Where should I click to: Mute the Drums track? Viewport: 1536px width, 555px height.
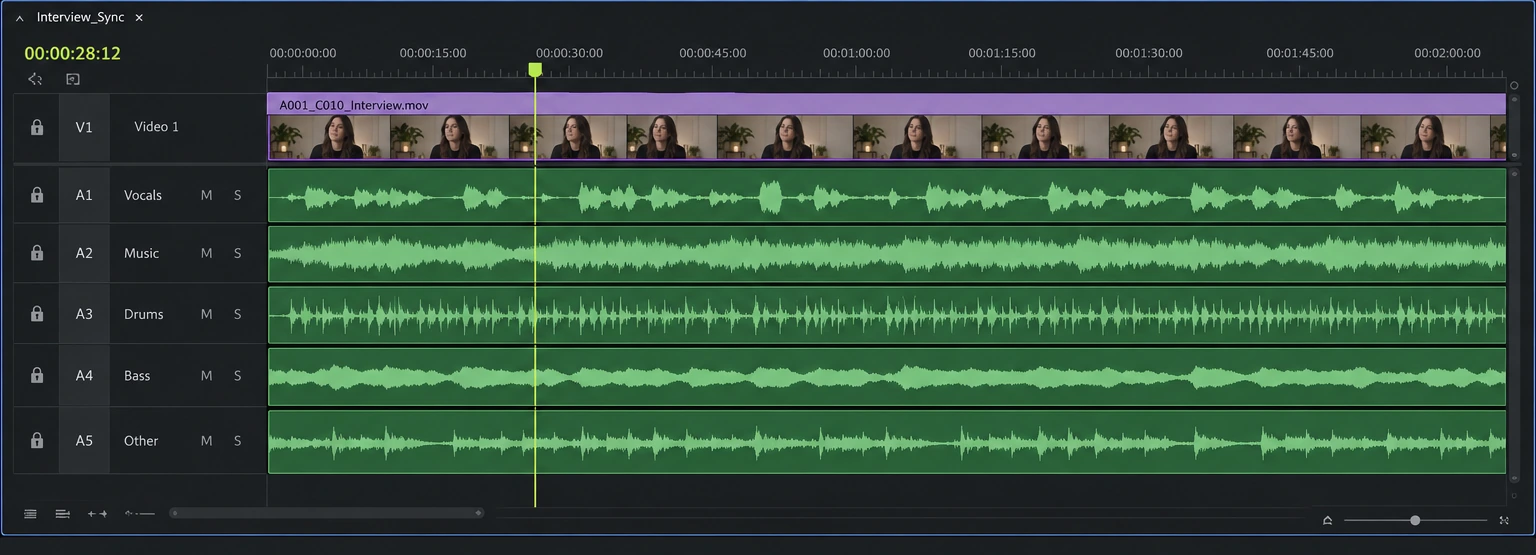[x=206, y=314]
